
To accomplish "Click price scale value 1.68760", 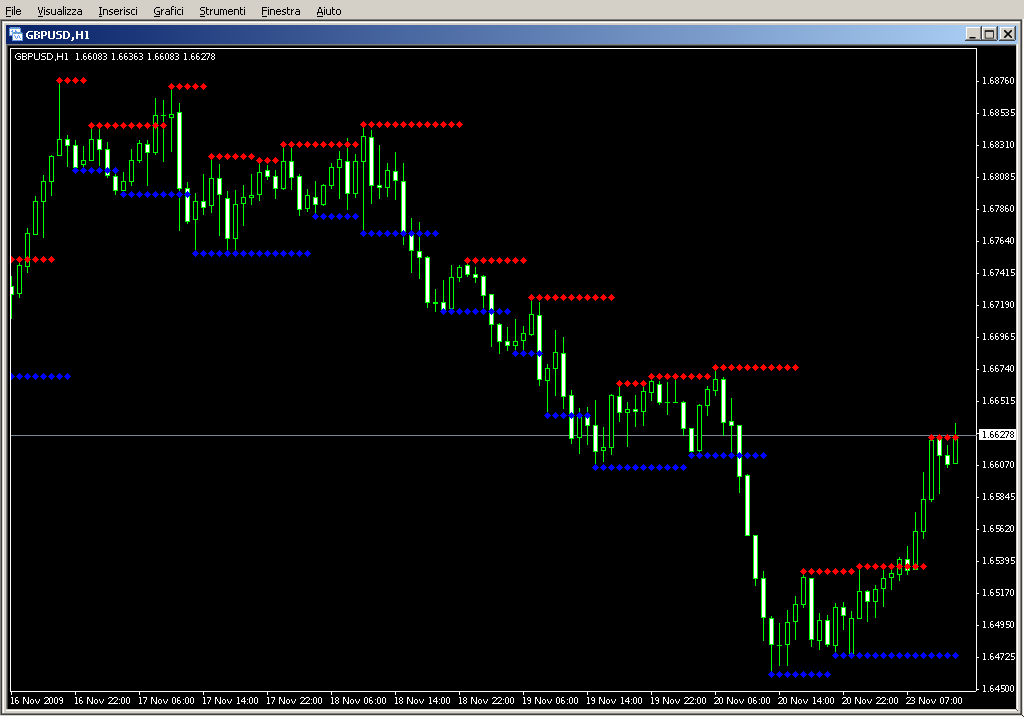I will (x=999, y=81).
